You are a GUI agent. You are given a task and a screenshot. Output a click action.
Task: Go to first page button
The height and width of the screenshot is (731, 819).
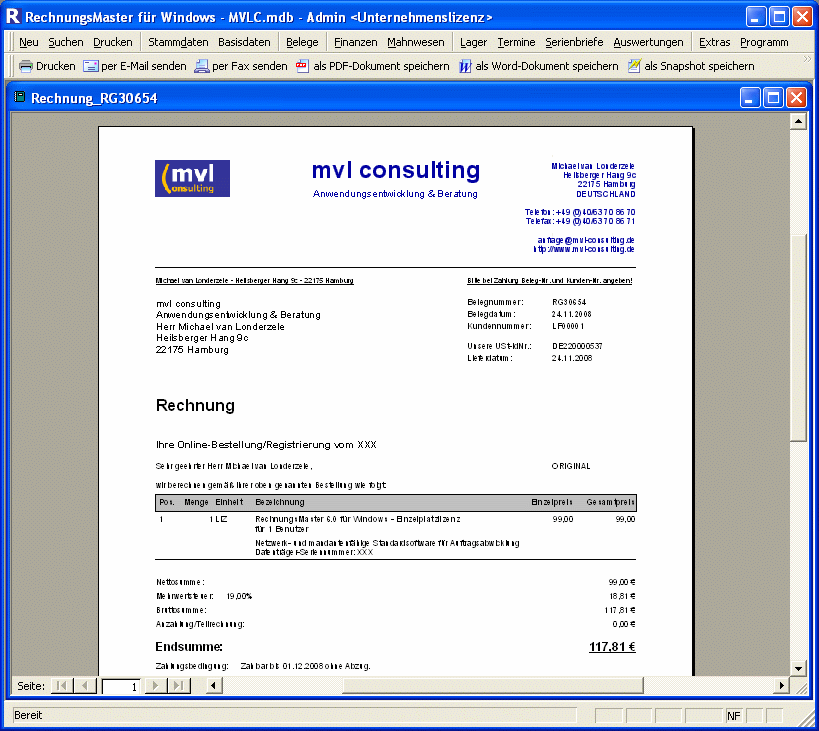coord(62,686)
